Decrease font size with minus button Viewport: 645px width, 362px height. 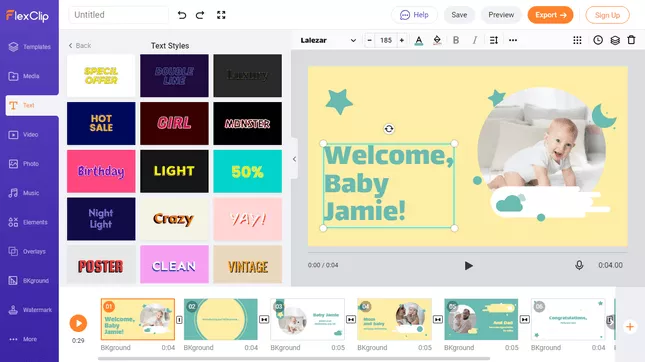click(369, 40)
